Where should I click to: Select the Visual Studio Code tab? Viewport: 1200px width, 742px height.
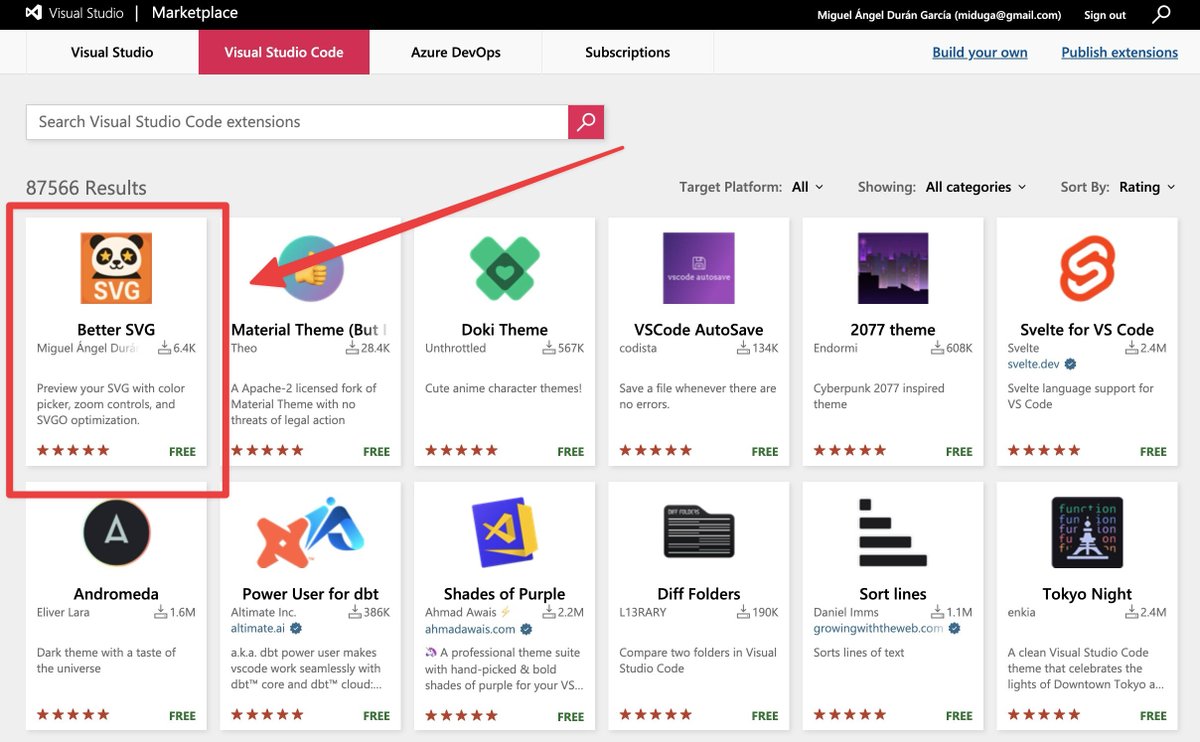(284, 52)
